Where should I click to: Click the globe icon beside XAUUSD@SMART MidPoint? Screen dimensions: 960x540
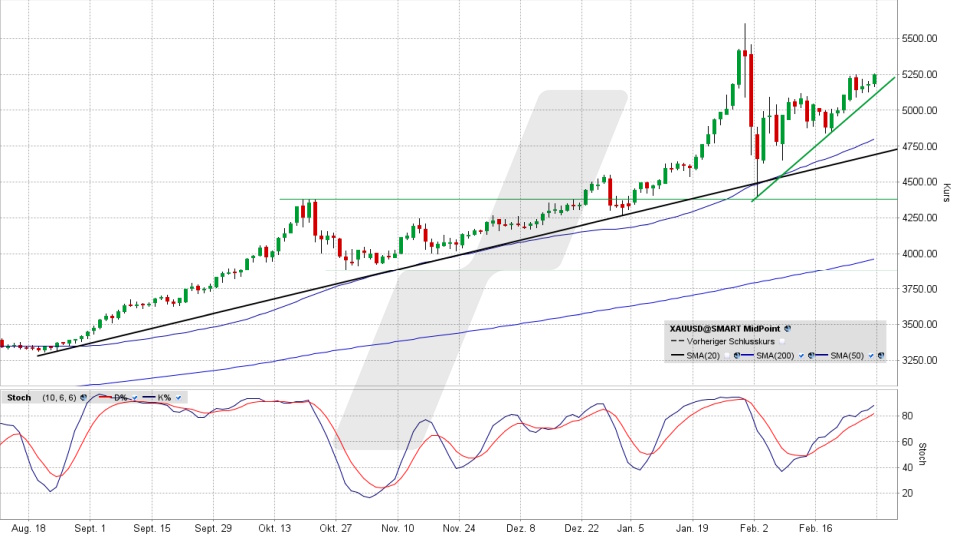pyautogui.click(x=787, y=328)
